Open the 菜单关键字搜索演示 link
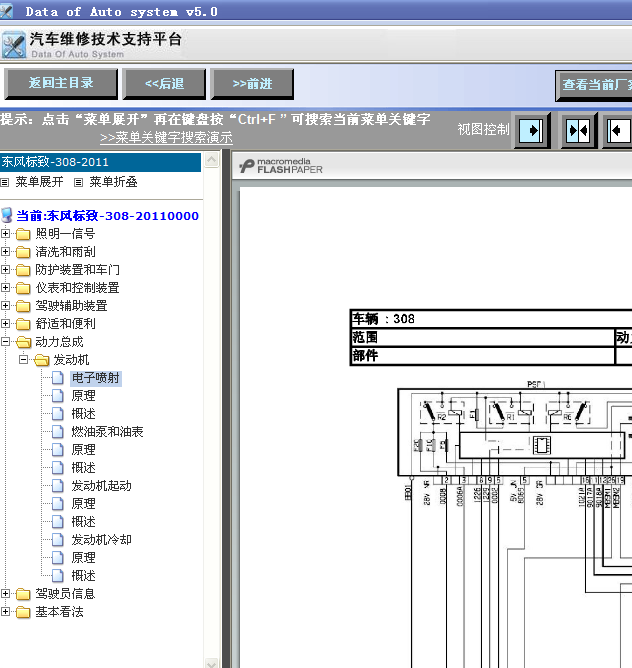Image resolution: width=632 pixels, height=668 pixels. 166,137
